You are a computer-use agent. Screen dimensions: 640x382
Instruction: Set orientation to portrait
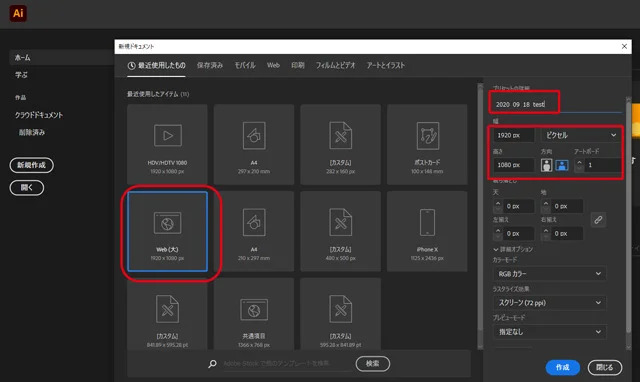point(546,165)
